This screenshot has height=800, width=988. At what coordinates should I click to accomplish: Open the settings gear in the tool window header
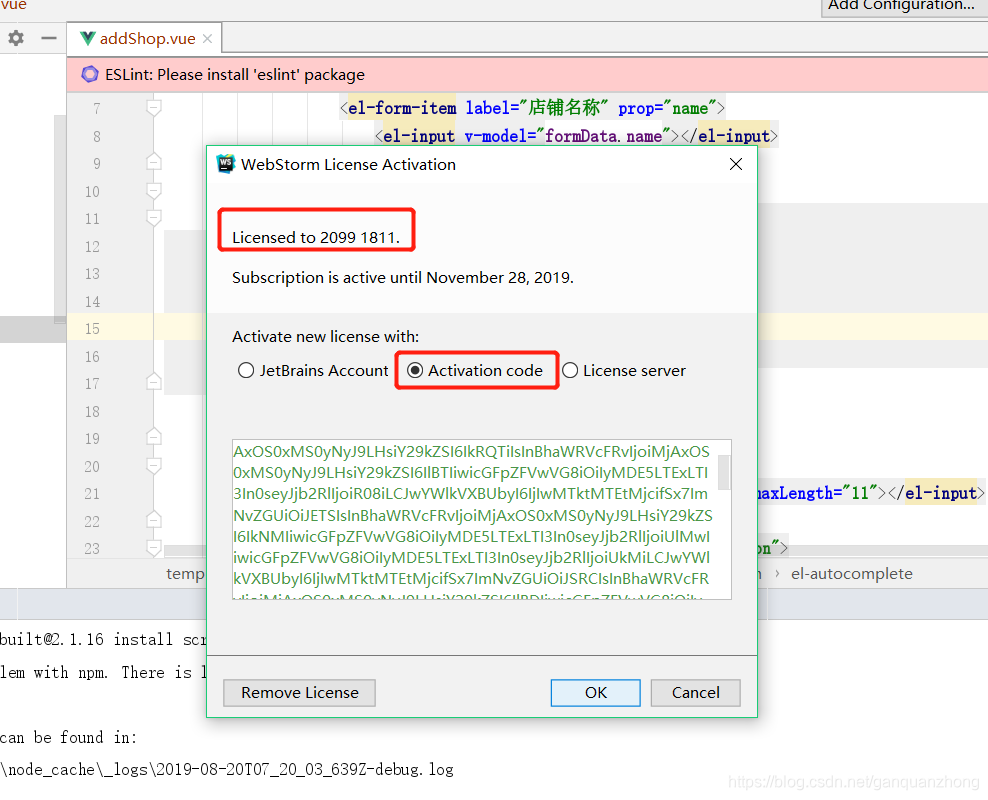tap(16, 38)
